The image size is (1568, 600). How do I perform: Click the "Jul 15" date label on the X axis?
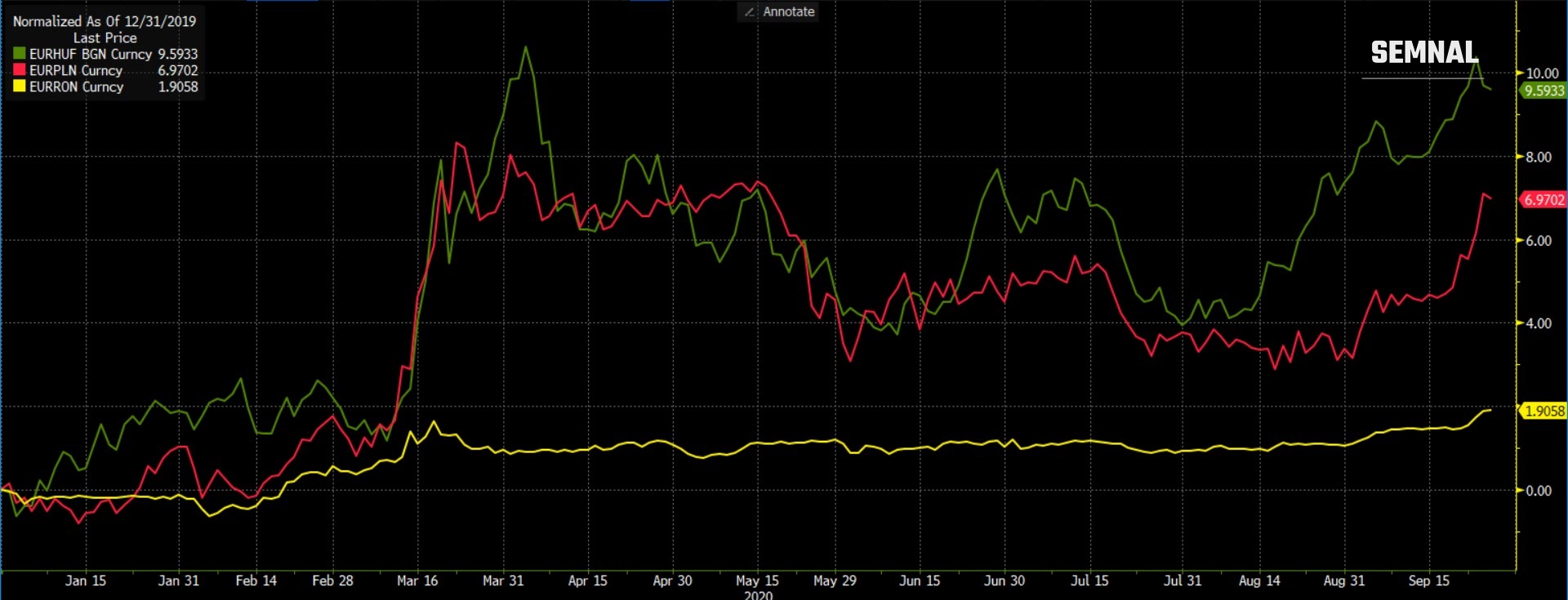(1089, 580)
